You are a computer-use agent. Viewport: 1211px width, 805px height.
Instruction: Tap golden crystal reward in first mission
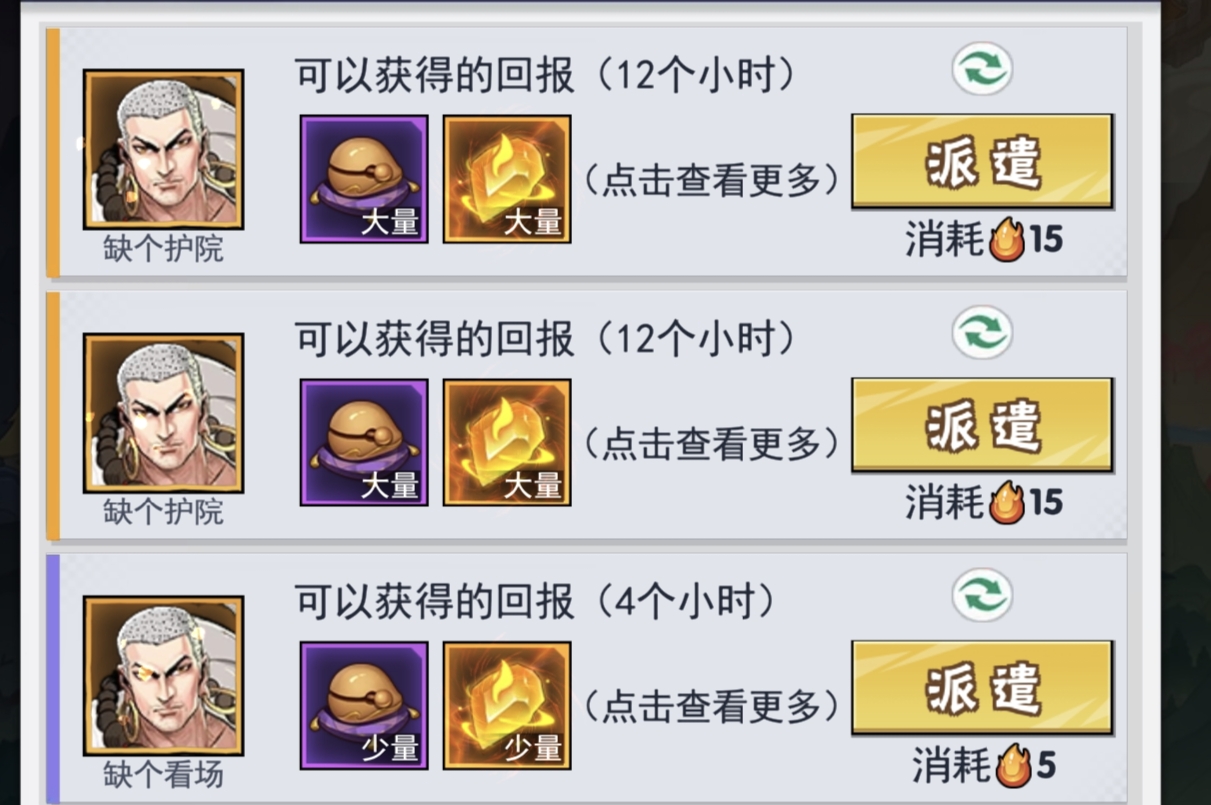click(x=507, y=179)
